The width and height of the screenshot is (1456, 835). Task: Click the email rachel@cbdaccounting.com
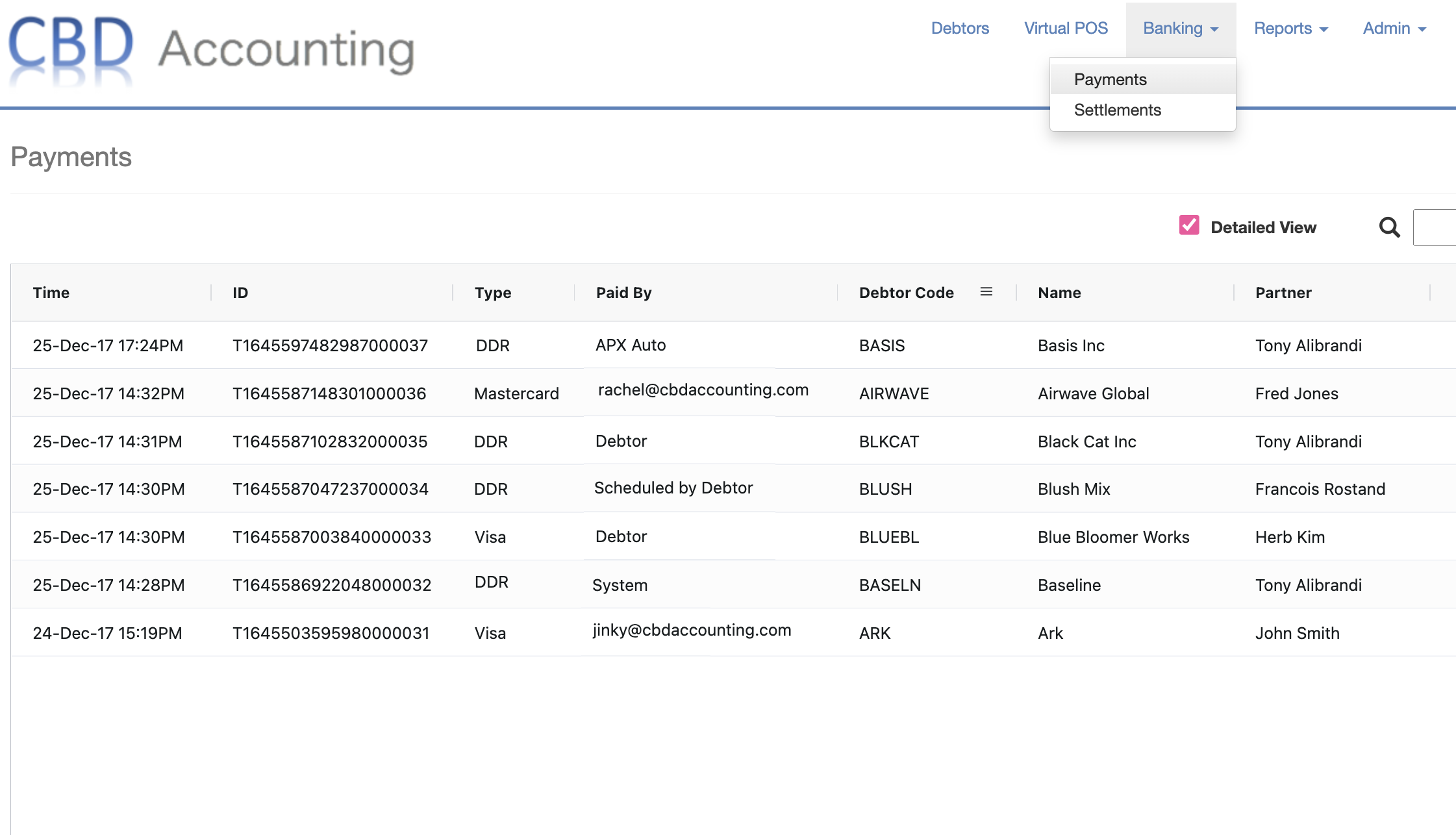703,390
